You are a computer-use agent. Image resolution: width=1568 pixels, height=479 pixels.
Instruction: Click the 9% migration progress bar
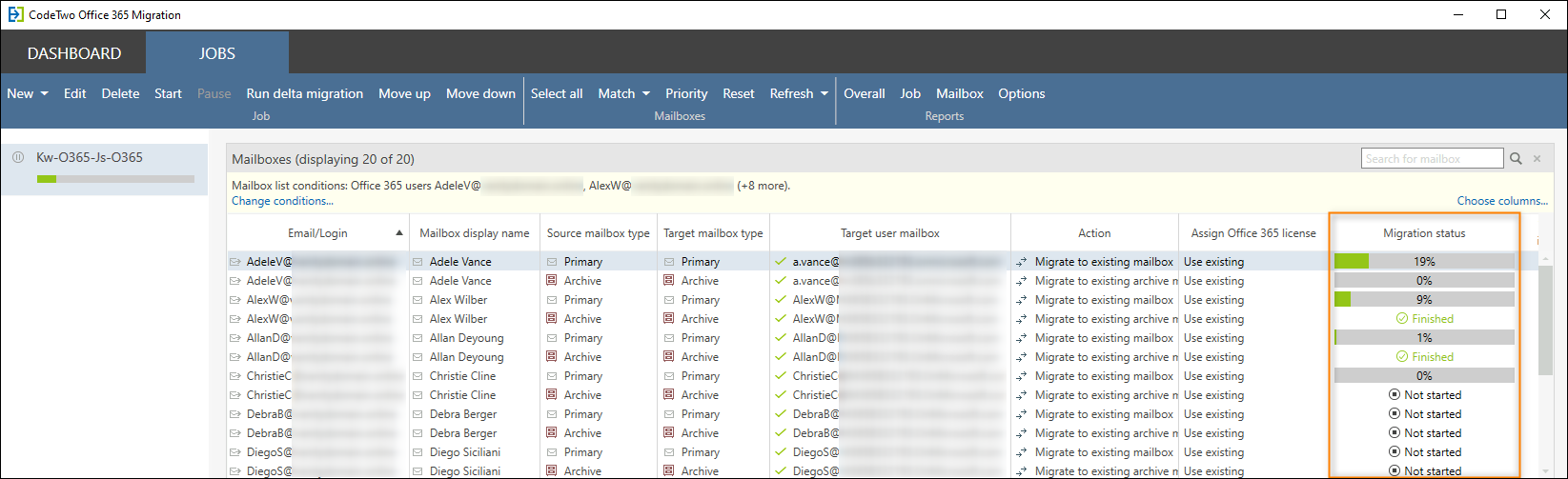[x=1424, y=299]
